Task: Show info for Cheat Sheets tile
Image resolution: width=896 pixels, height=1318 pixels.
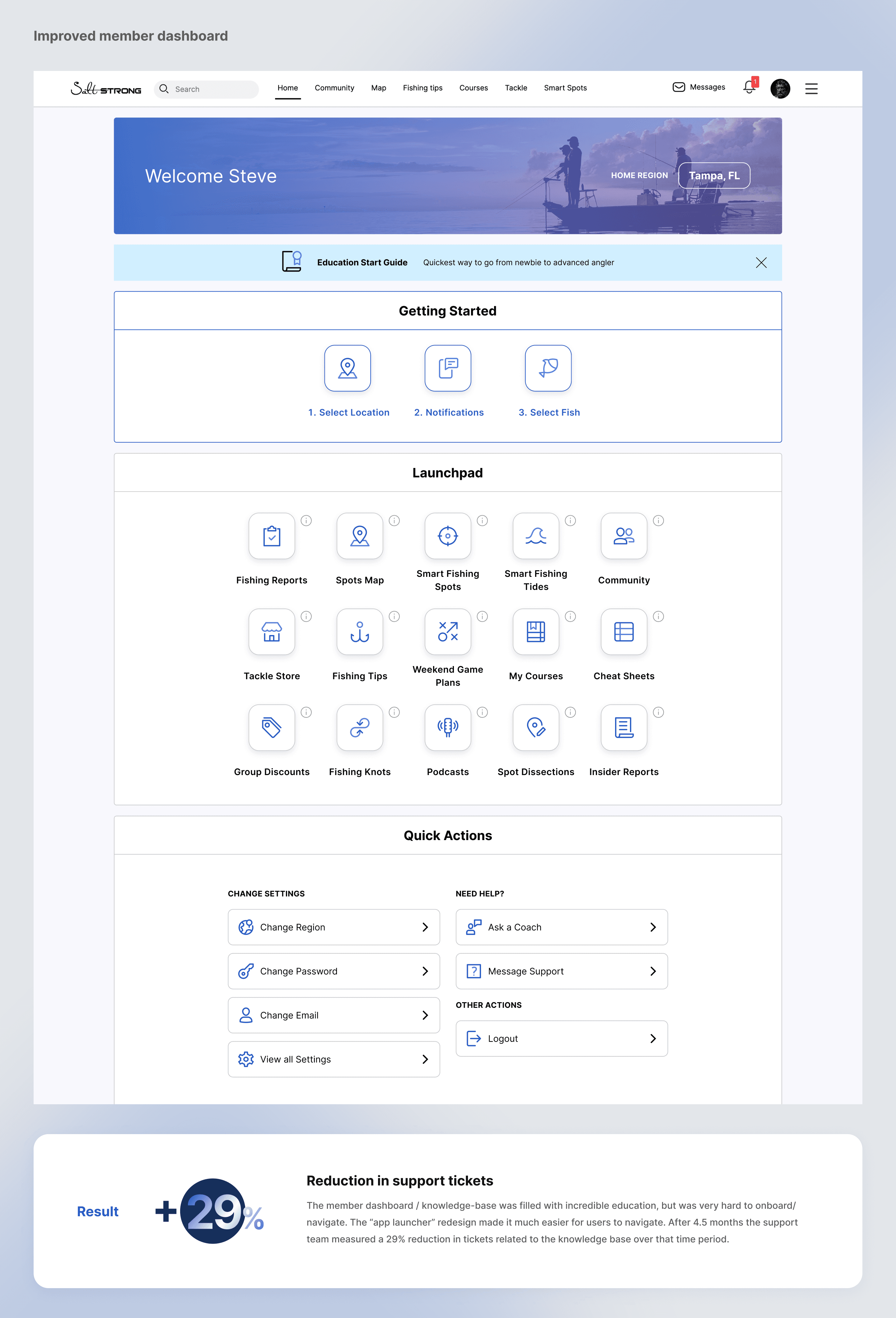Action: [x=658, y=616]
